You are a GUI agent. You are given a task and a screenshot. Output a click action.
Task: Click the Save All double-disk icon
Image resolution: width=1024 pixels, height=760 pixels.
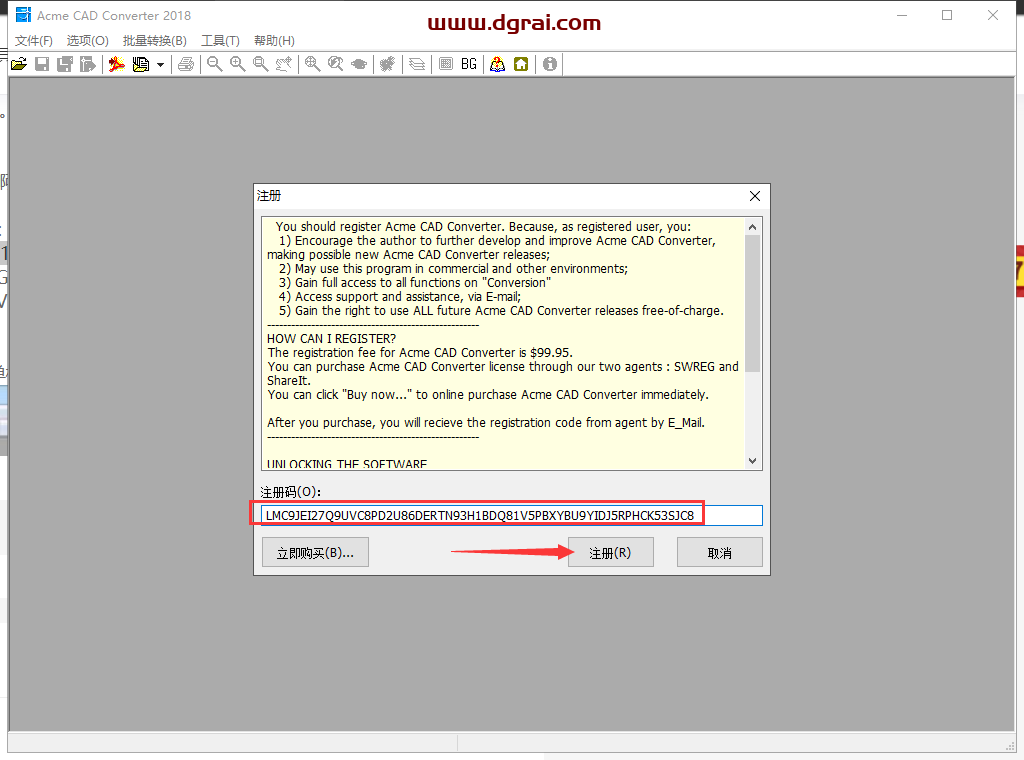click(65, 64)
